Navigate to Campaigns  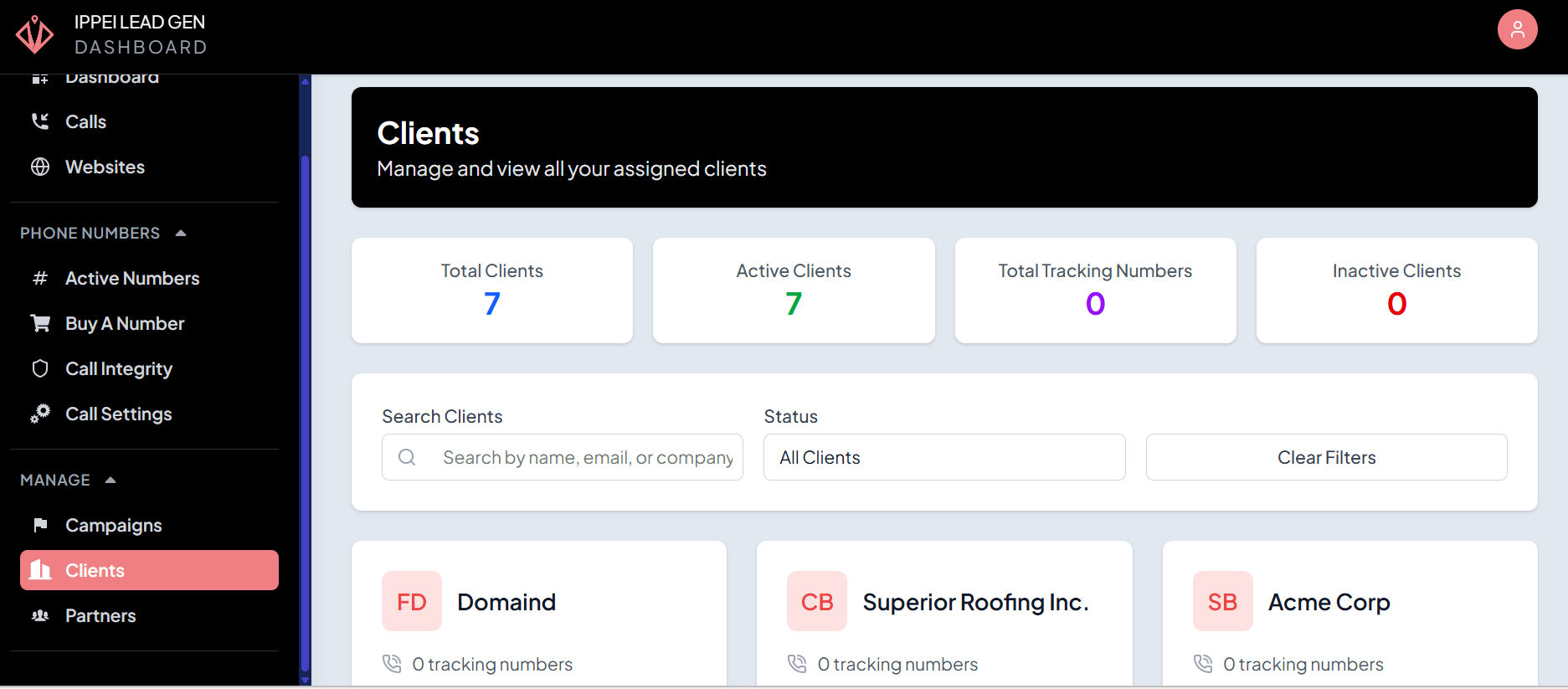[x=149, y=525]
